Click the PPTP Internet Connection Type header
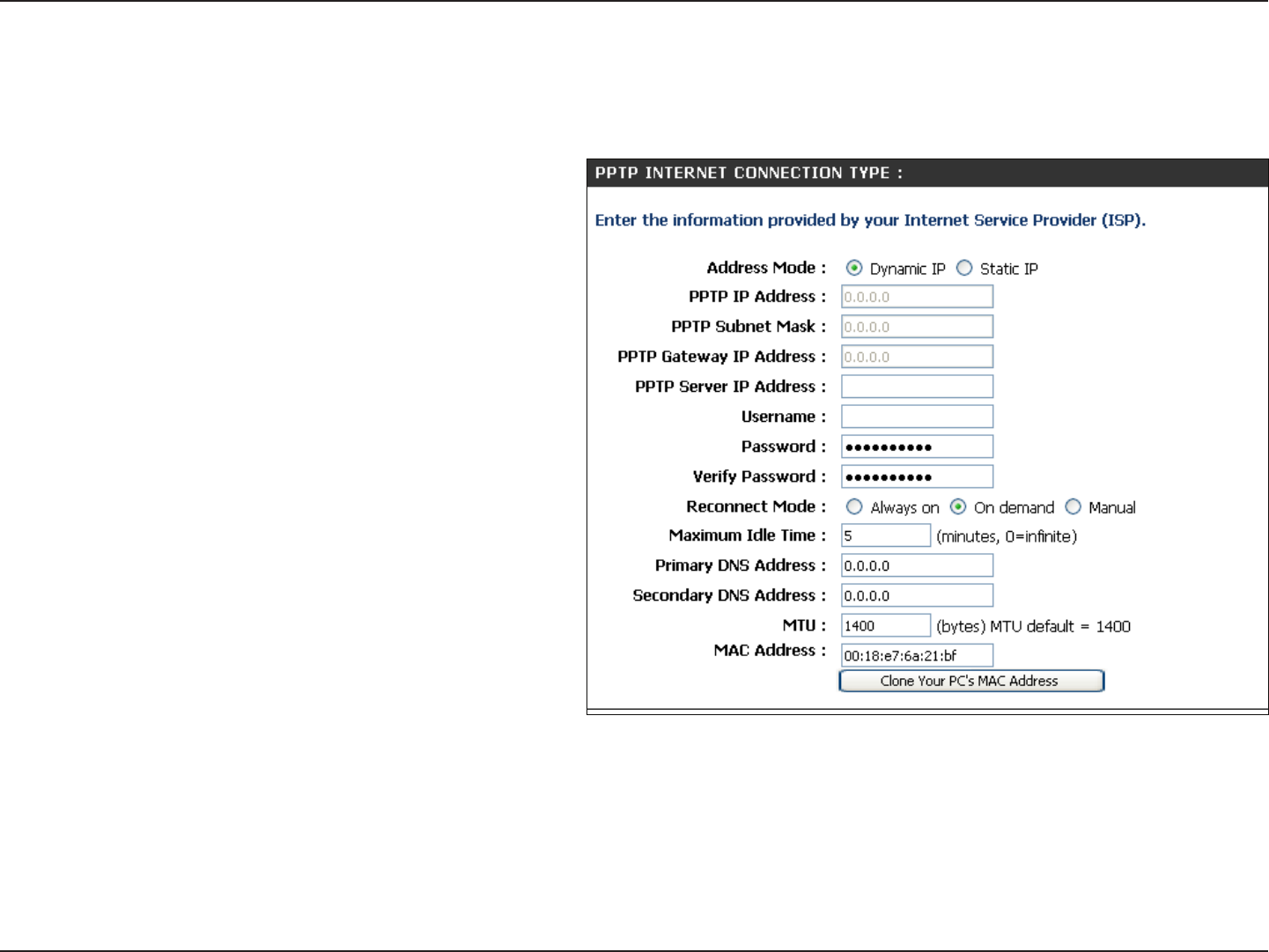The image size is (1269, 952). [x=749, y=173]
